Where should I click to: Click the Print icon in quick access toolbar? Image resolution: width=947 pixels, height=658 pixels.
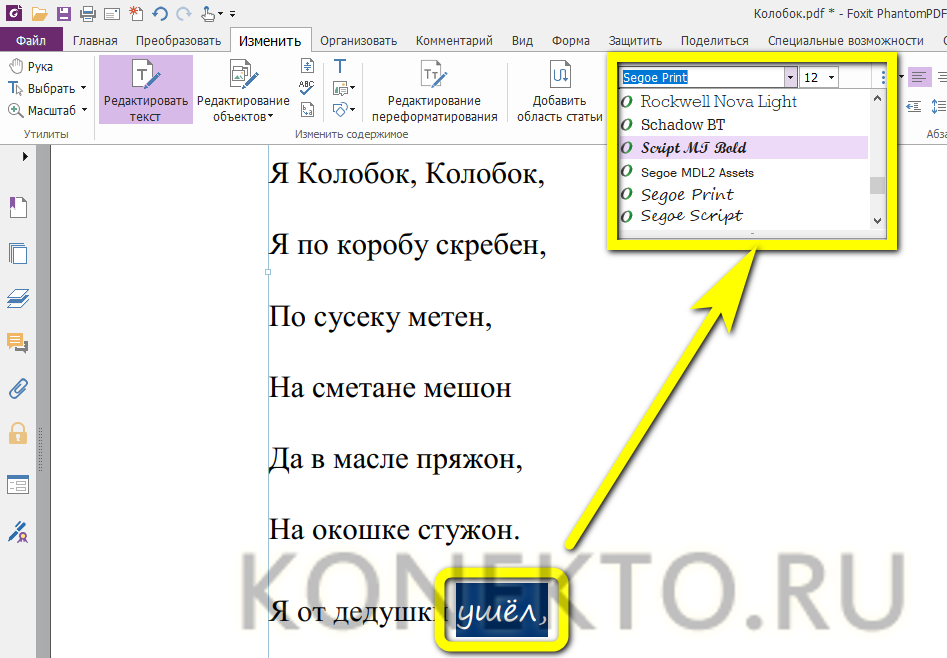click(x=87, y=14)
